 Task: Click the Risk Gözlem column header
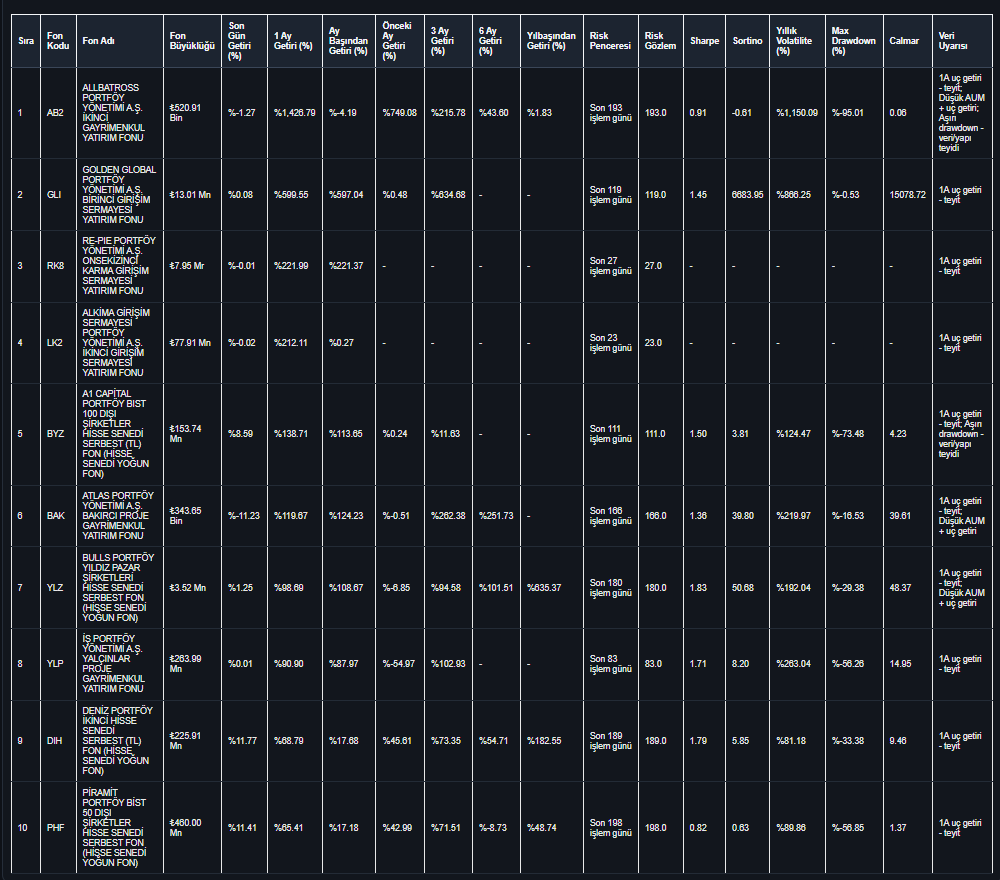(x=660, y=41)
